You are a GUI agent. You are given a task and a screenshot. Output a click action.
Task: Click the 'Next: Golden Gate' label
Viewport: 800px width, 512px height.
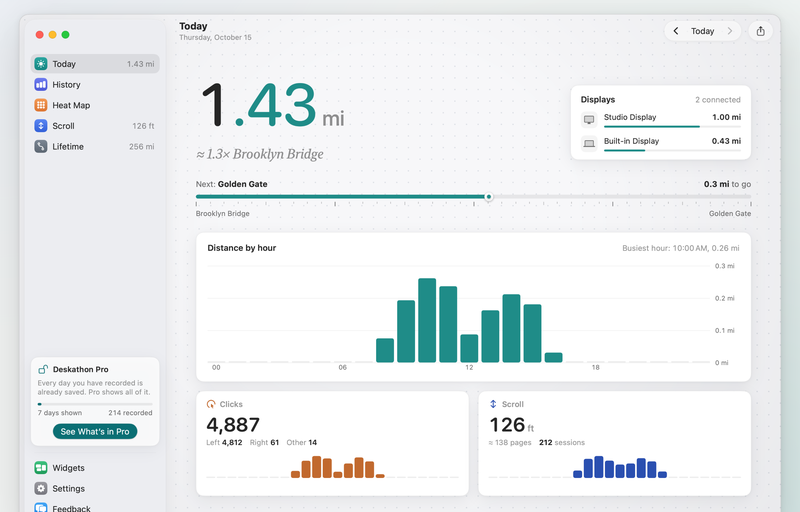click(x=232, y=184)
